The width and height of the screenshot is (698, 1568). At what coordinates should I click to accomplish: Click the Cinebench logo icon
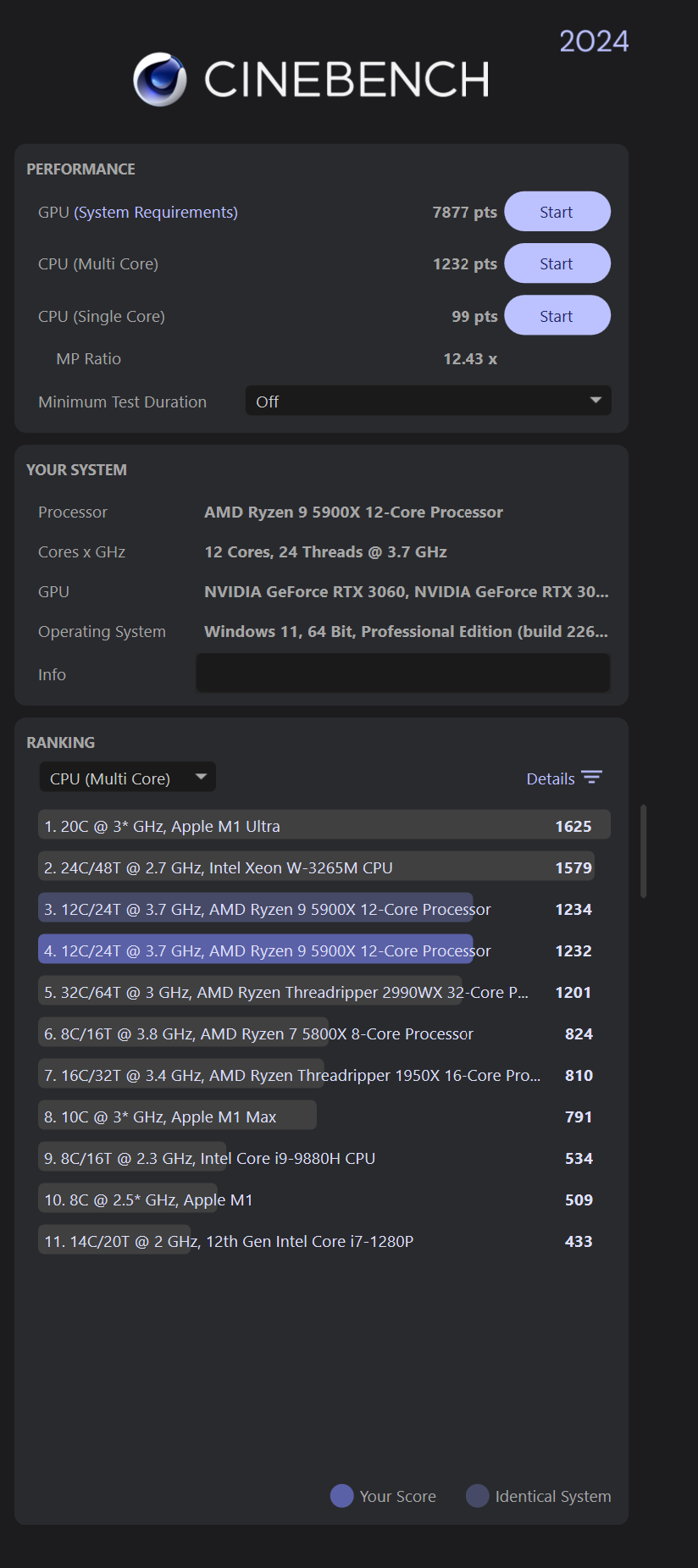[160, 80]
